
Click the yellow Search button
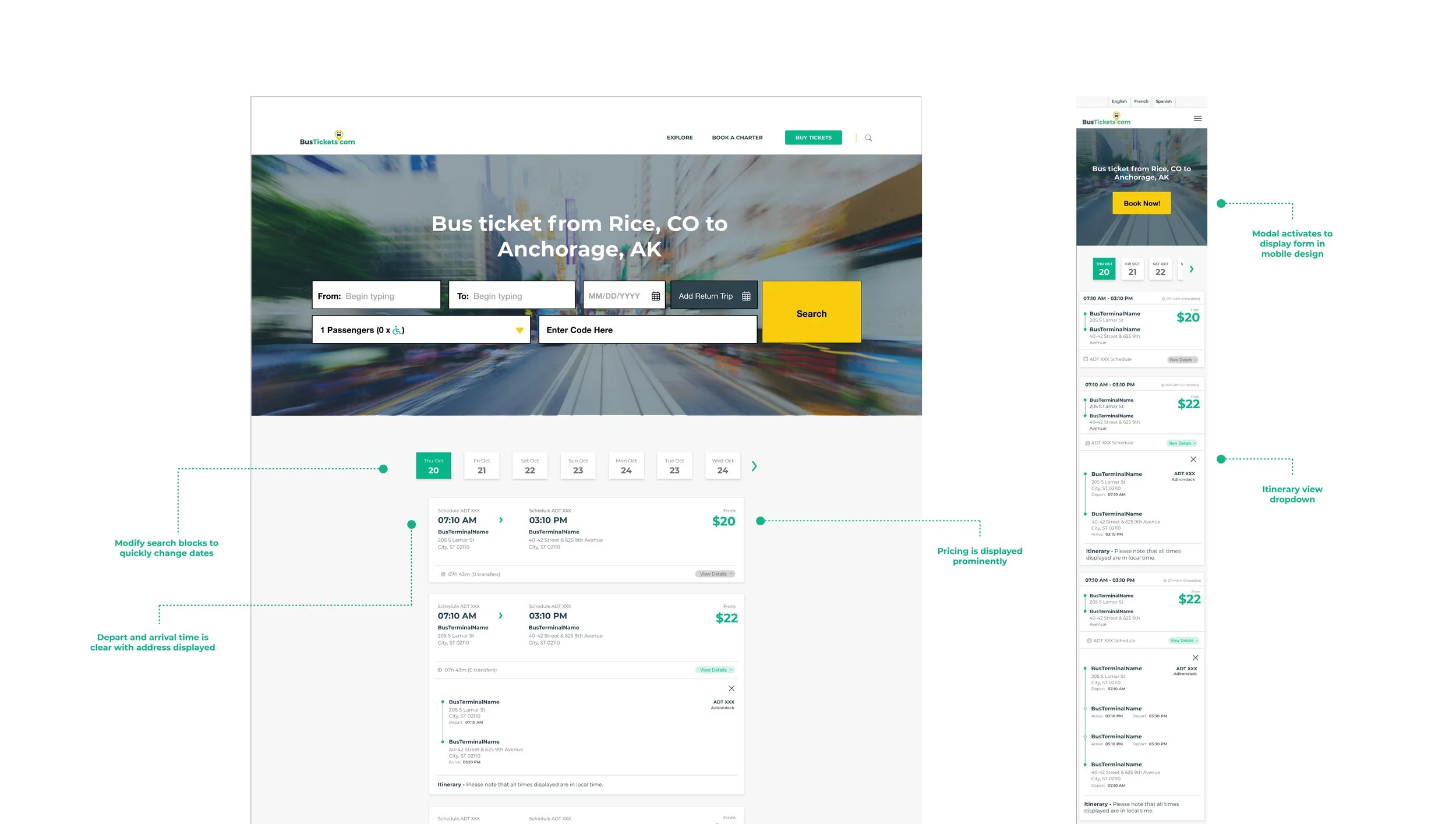click(x=811, y=313)
